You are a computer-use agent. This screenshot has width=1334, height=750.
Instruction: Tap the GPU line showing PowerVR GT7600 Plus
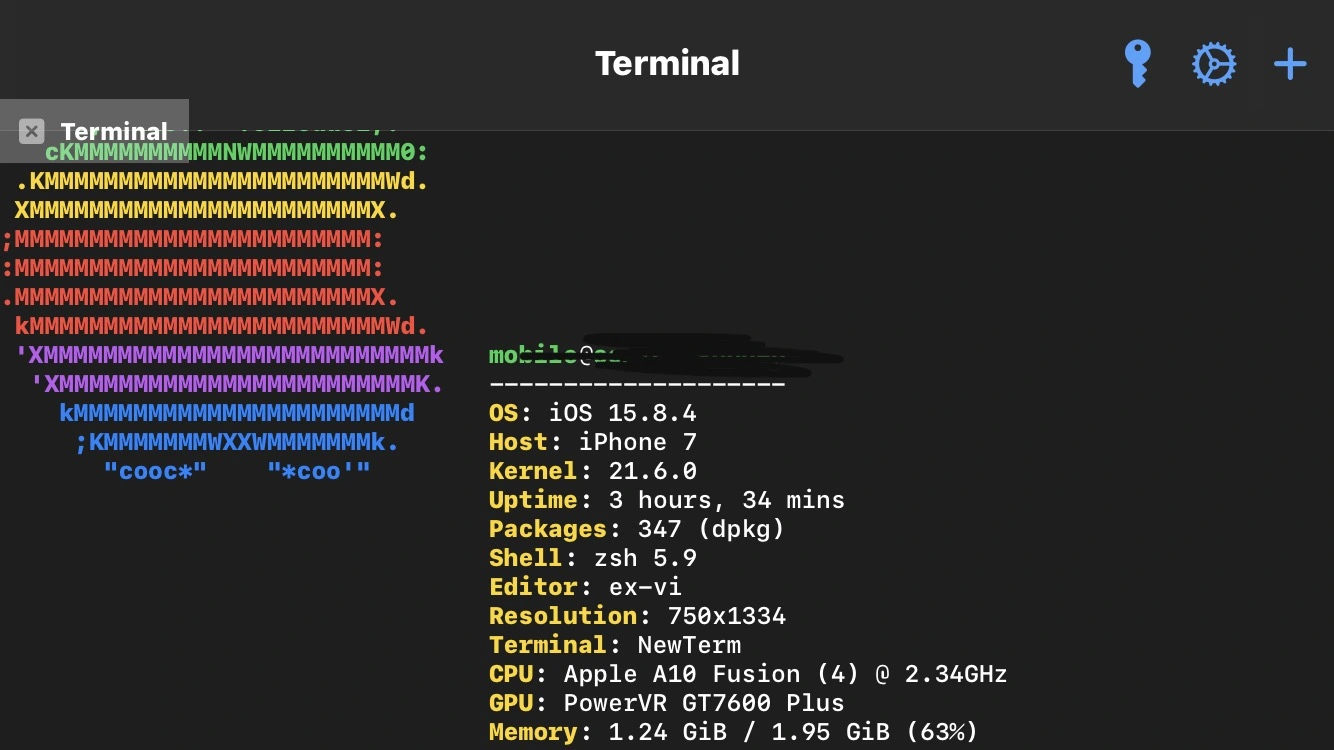(x=667, y=703)
